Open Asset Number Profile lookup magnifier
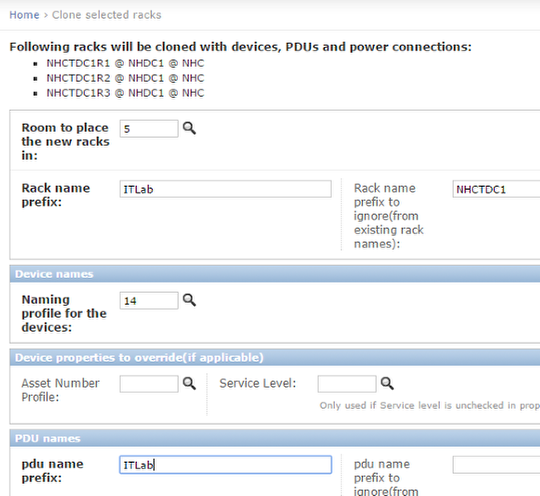This screenshot has width=540, height=496. tap(189, 383)
